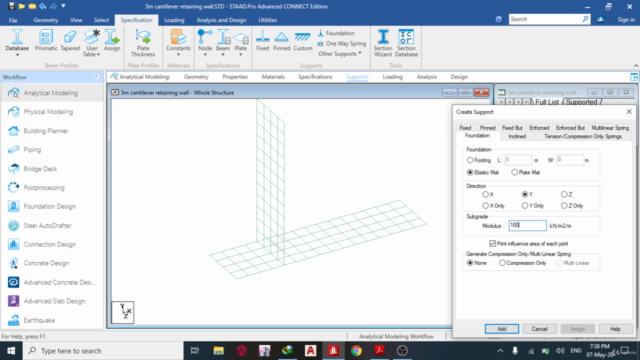Open Chrome from the taskbar
The image size is (640, 360).
tap(356, 351)
